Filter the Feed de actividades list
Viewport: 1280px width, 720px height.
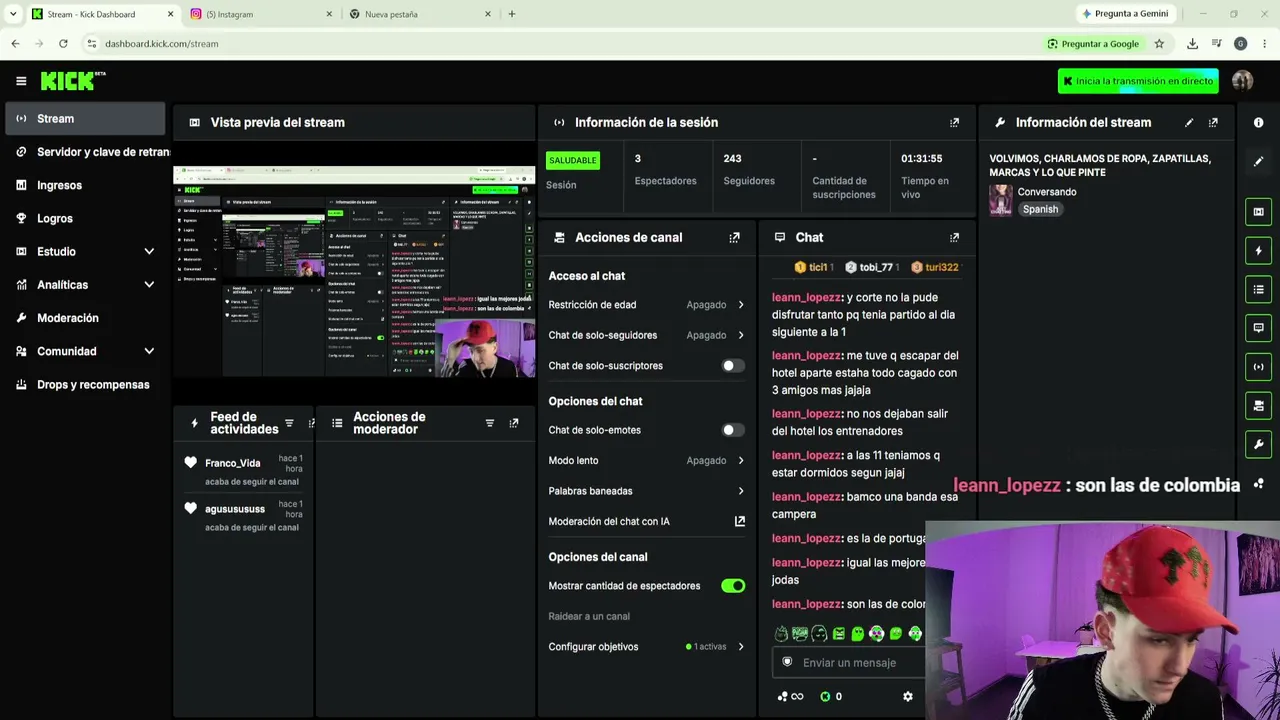click(x=289, y=423)
